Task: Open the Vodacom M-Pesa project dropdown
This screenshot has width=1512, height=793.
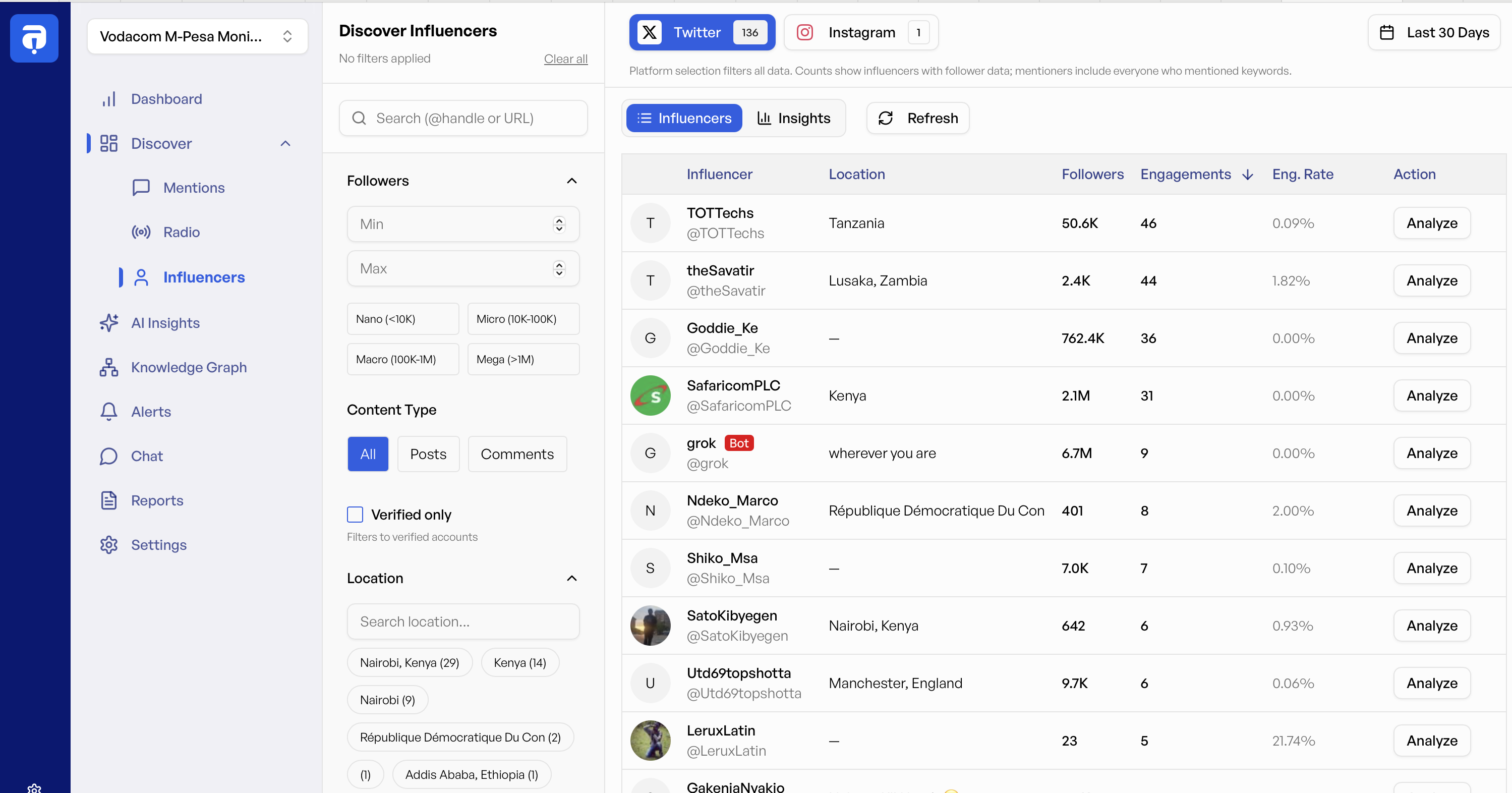Action: (197, 36)
